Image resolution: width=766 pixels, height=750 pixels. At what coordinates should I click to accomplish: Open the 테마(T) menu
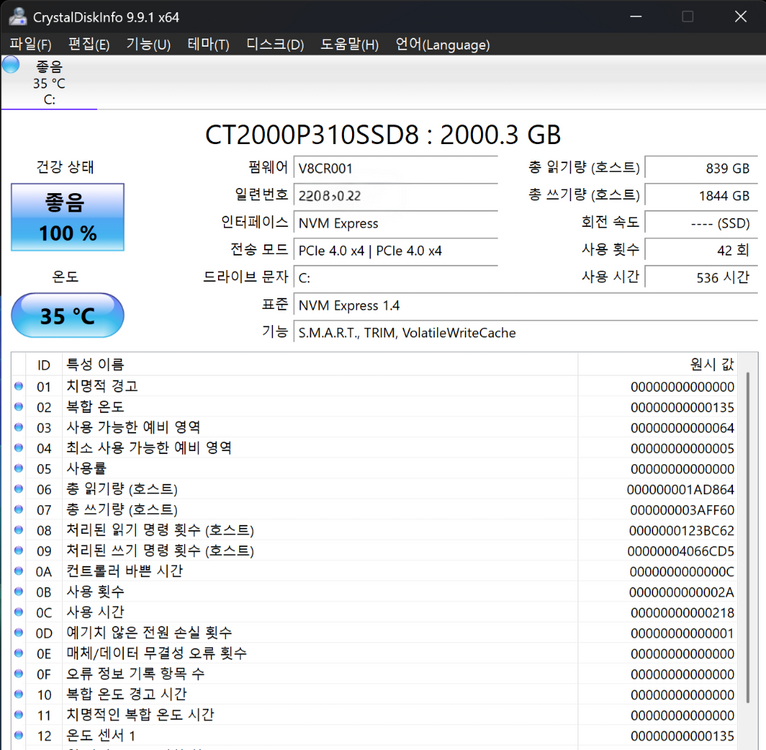(208, 44)
